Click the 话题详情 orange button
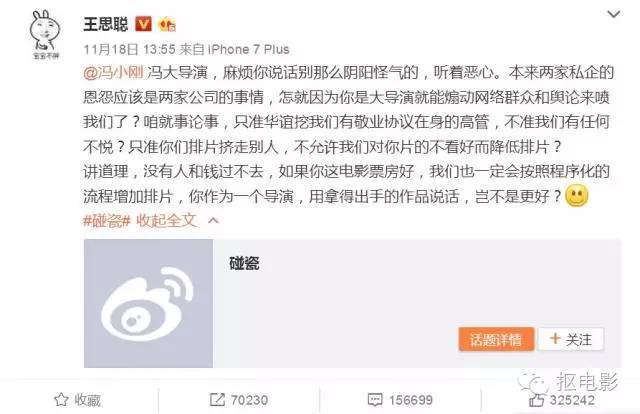Image resolution: width=640 pixels, height=414 pixels. [x=496, y=339]
